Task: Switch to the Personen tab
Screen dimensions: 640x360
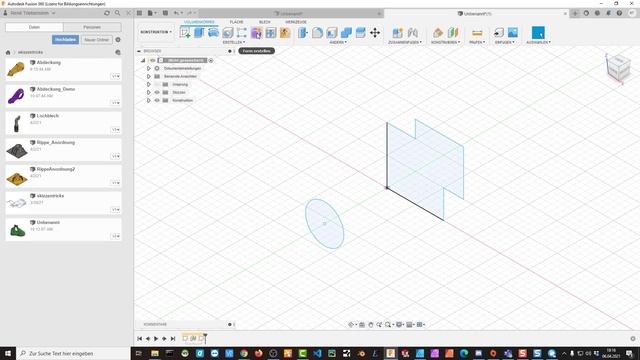Action: click(x=92, y=27)
